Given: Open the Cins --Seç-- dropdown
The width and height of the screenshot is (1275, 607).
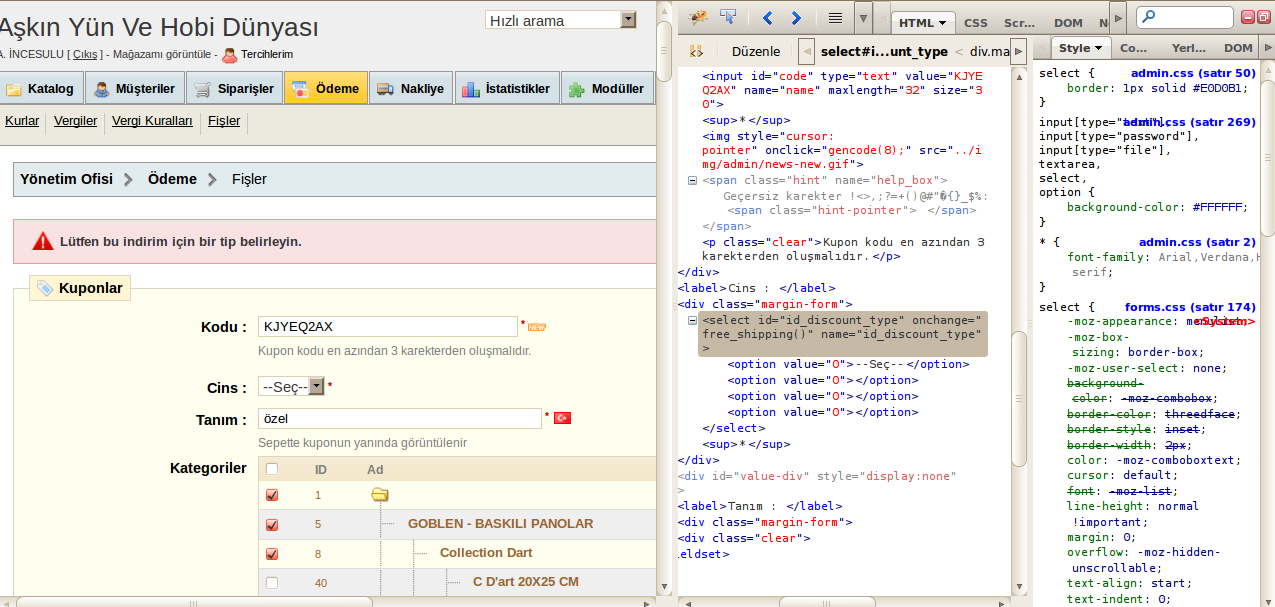Looking at the screenshot, I should [x=291, y=387].
